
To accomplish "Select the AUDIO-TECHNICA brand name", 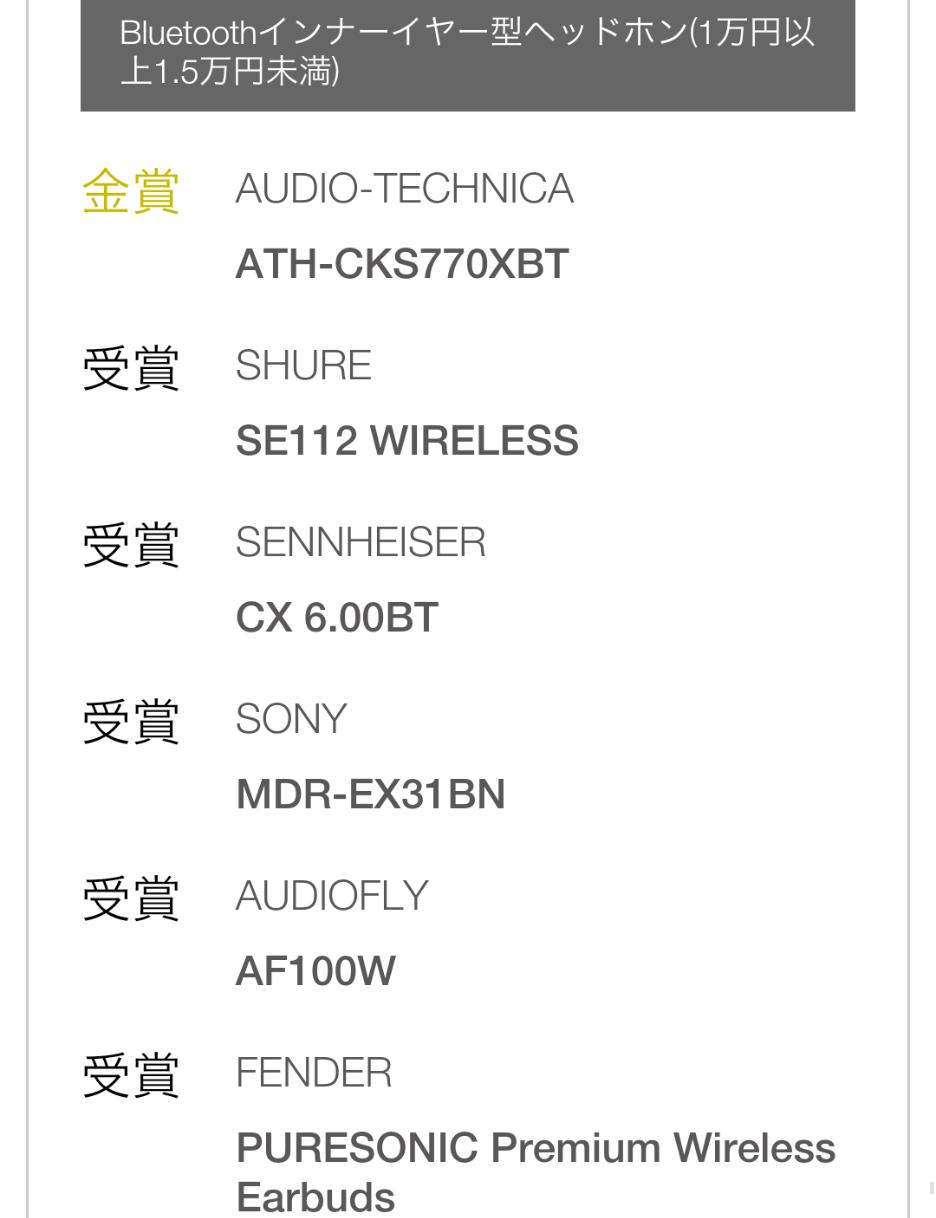I will (404, 189).
